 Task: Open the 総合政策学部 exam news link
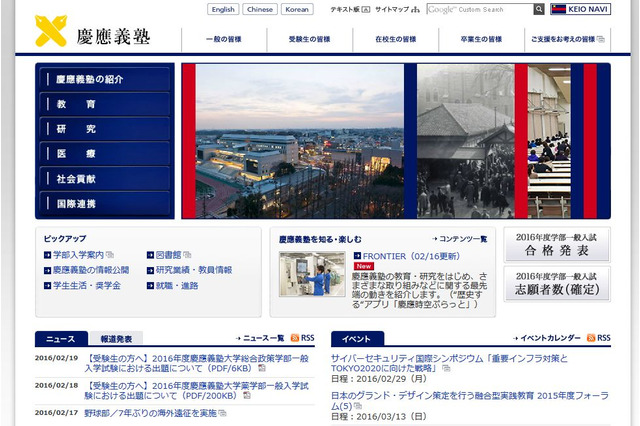(196, 363)
